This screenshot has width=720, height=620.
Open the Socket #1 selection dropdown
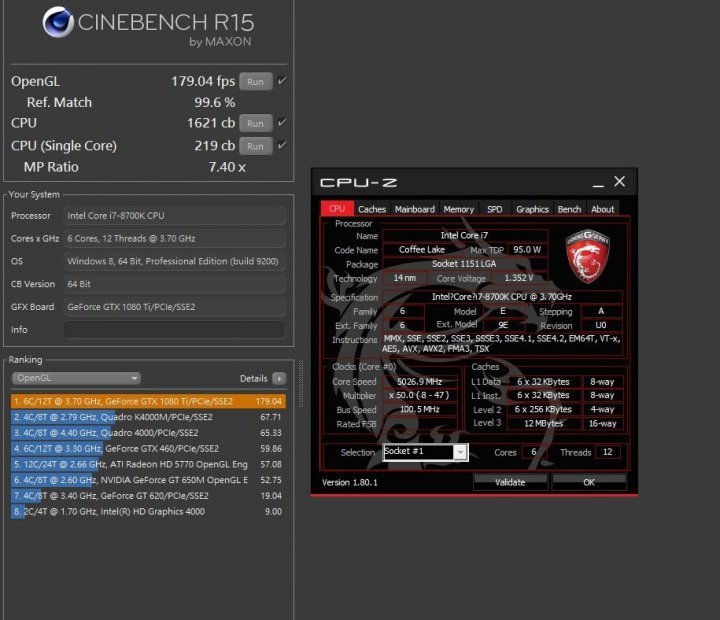(426, 452)
